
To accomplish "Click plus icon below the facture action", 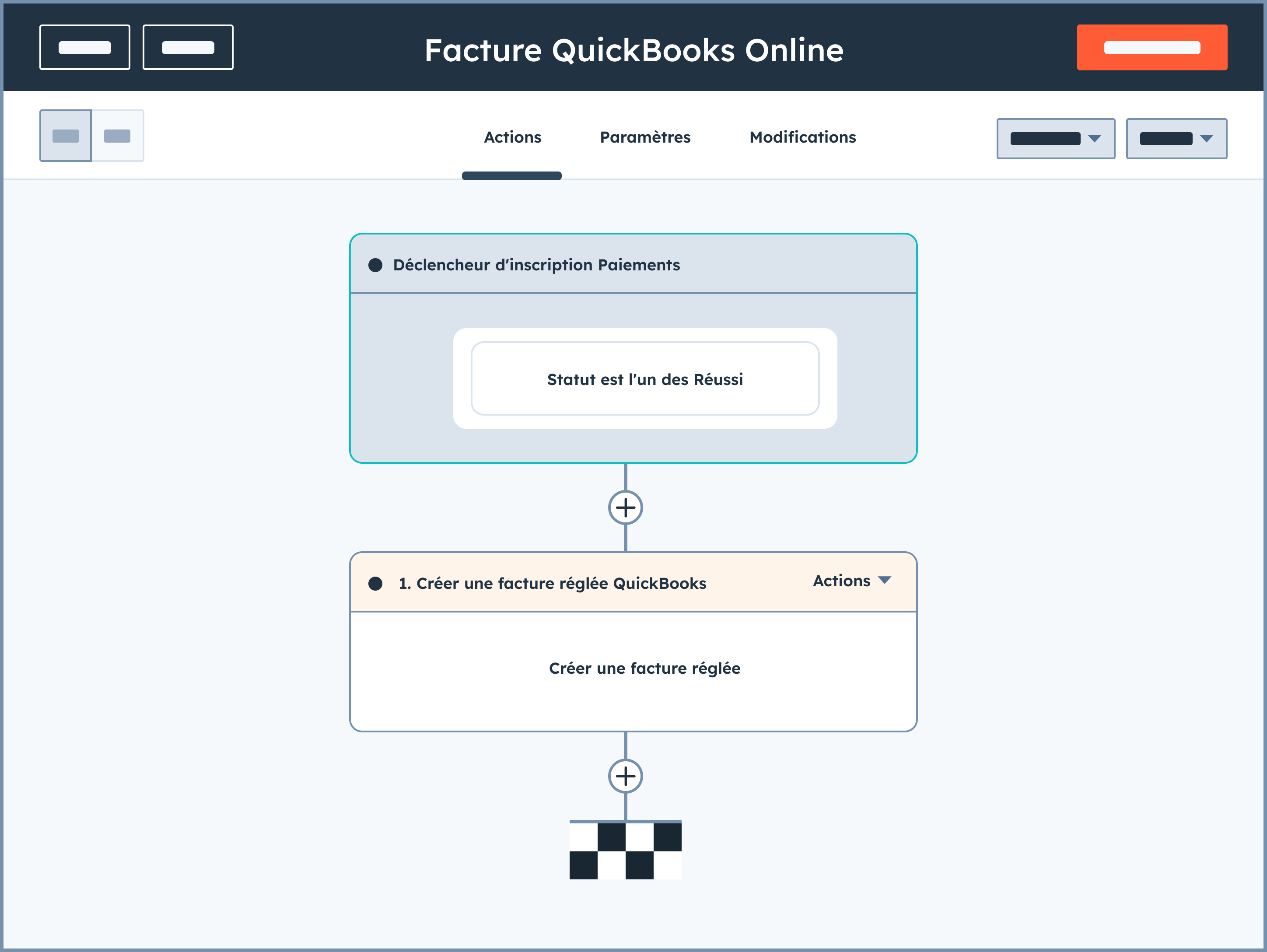I will point(625,776).
